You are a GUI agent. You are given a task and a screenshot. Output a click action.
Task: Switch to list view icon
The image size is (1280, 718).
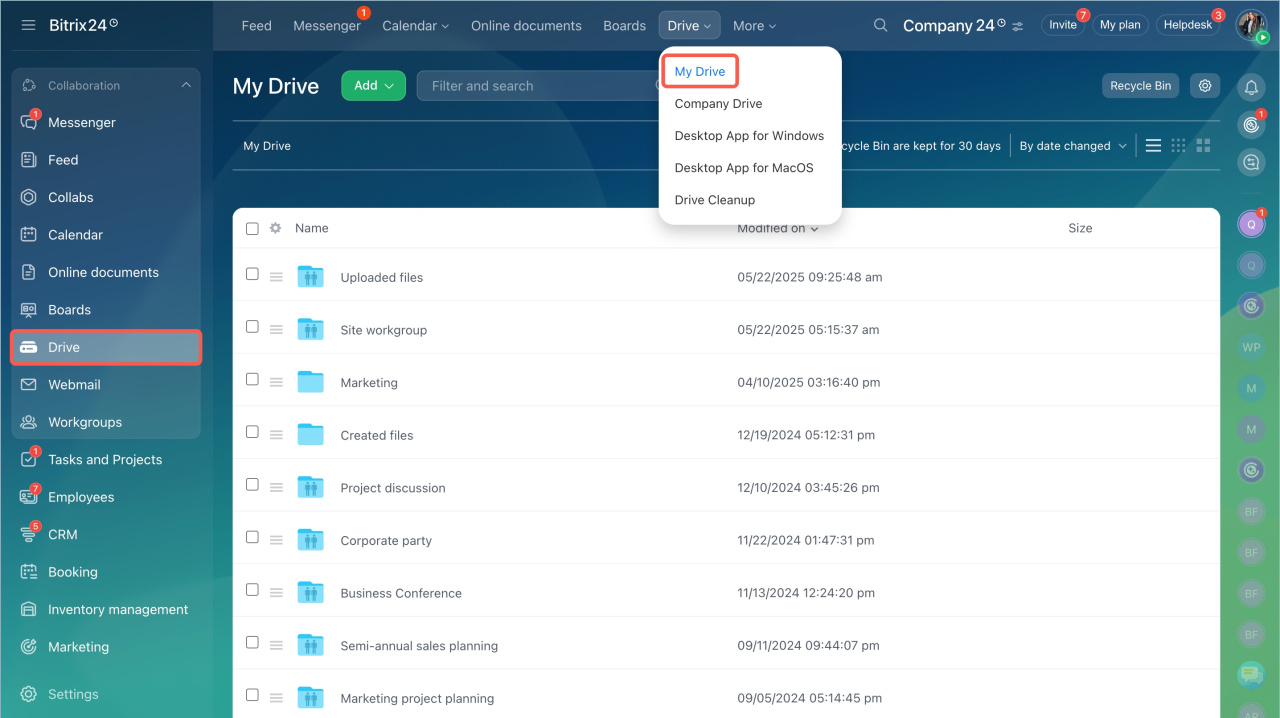(1153, 146)
